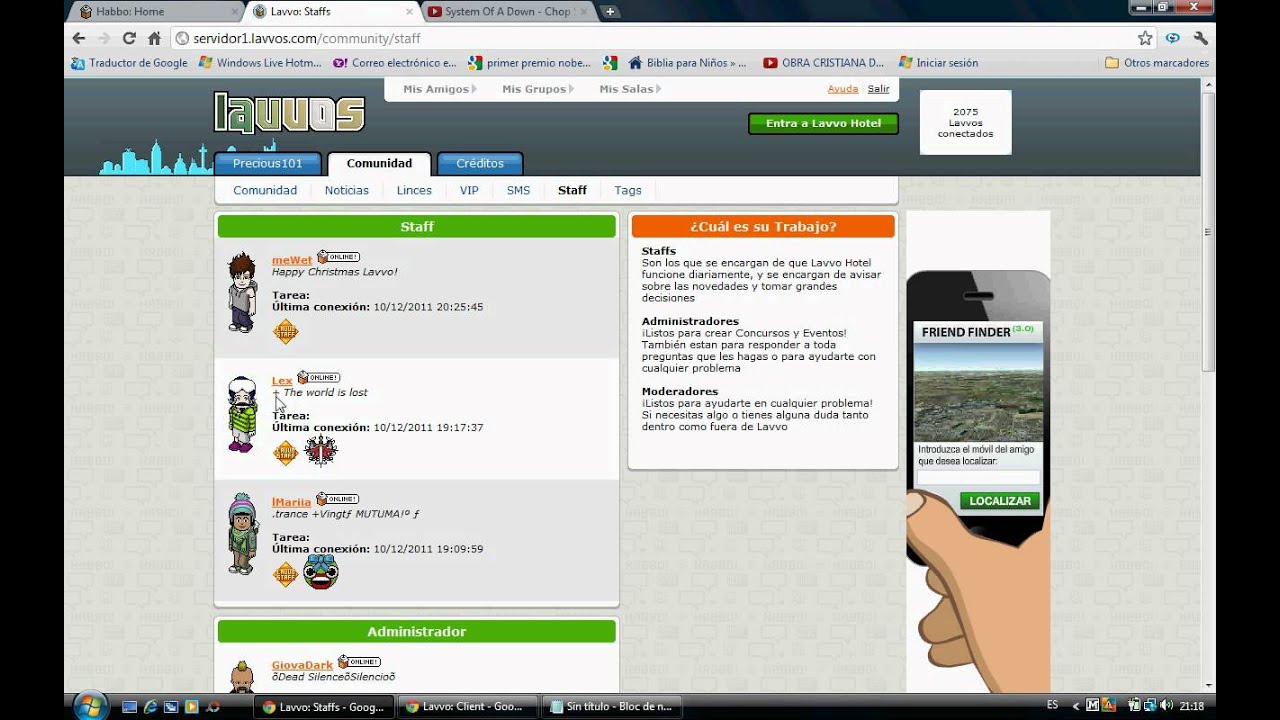Viewport: 1280px width, 720px height.
Task: Open the Precious101 profile tab
Action: 267,164
